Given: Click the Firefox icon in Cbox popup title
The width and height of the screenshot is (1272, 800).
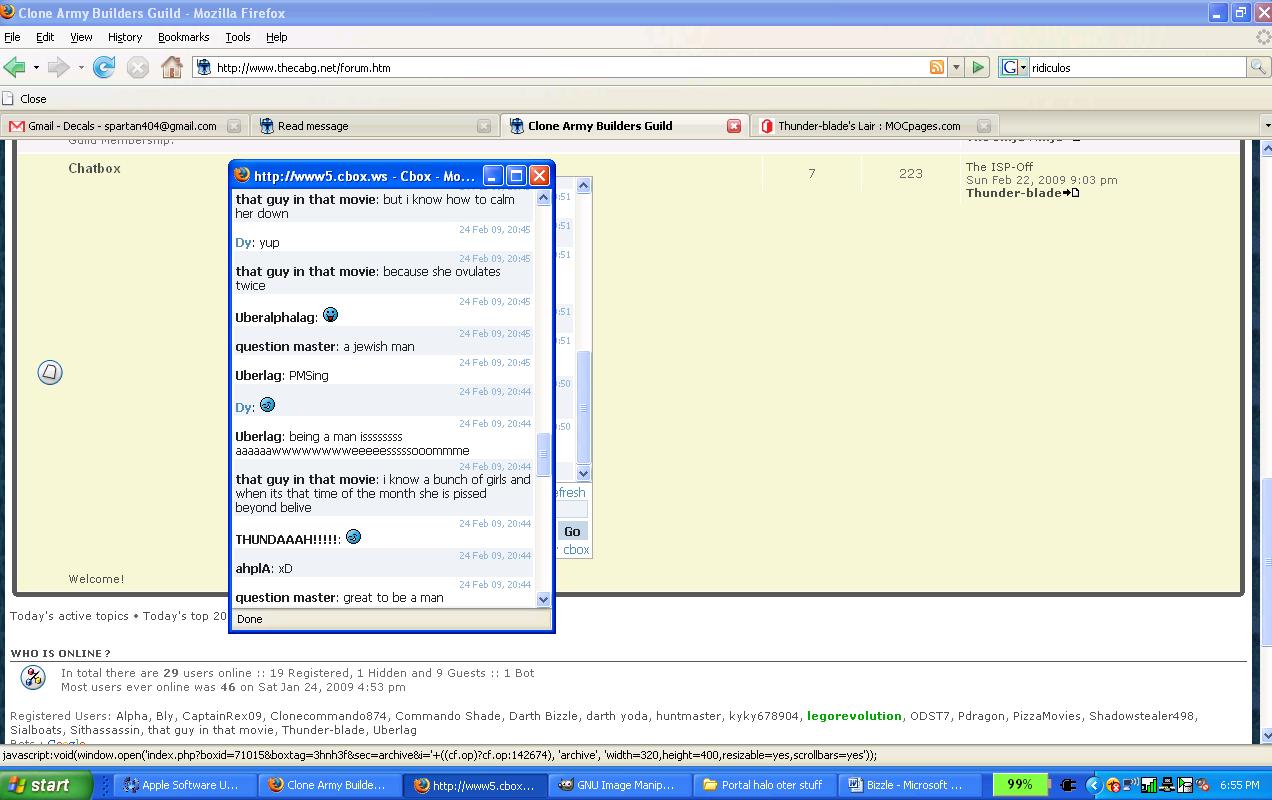Looking at the screenshot, I should [242, 175].
